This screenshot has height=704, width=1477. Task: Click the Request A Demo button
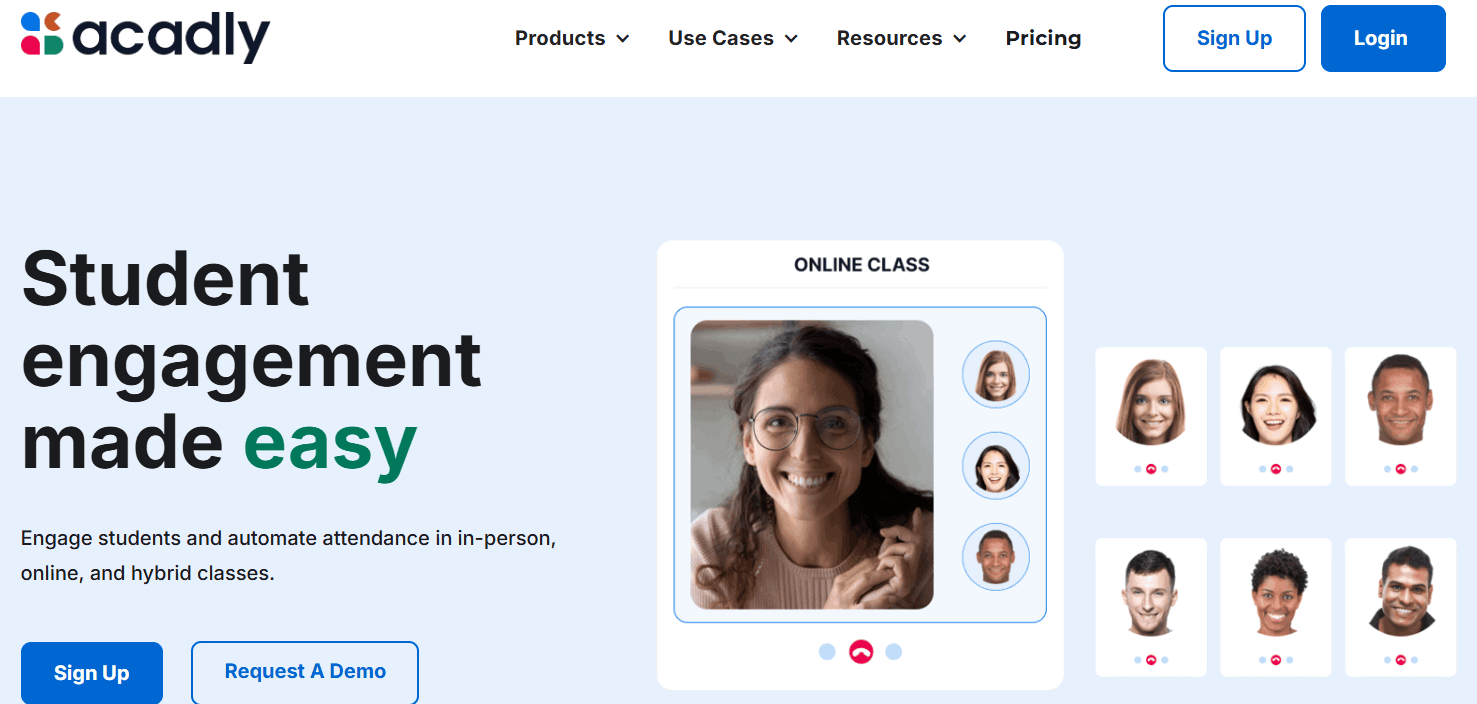pos(305,672)
